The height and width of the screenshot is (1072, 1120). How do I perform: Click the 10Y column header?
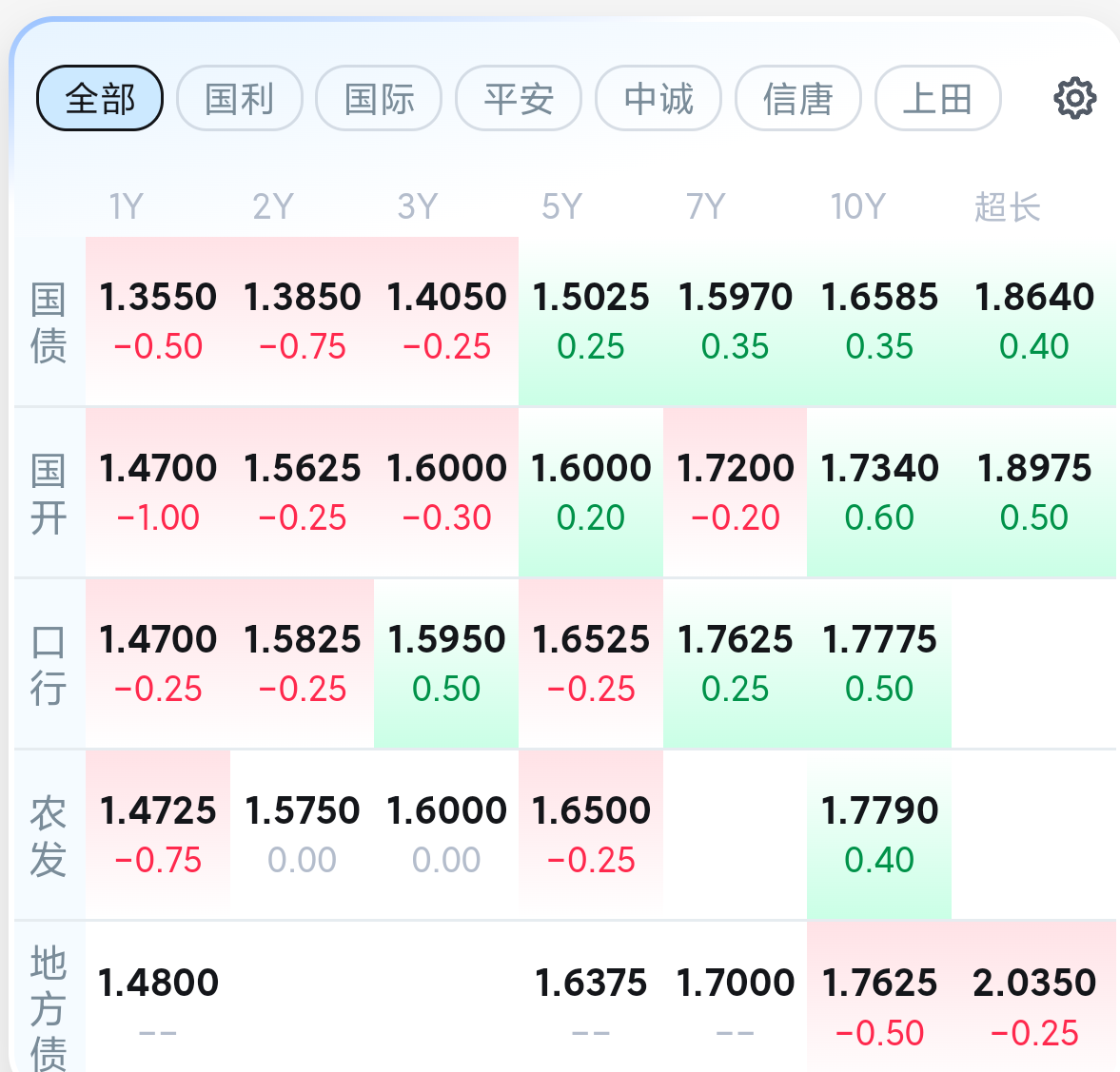857,206
